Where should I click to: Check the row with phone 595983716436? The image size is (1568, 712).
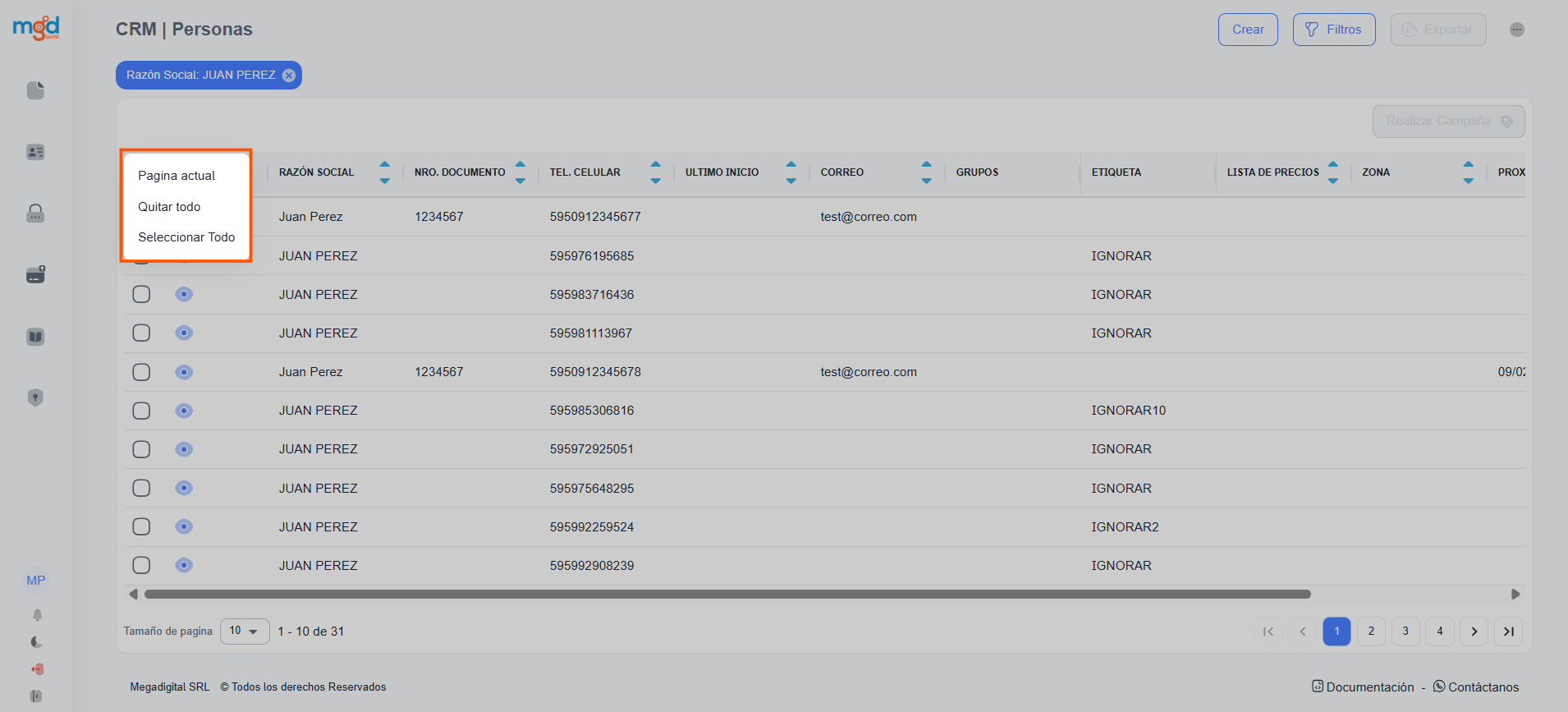point(141,294)
